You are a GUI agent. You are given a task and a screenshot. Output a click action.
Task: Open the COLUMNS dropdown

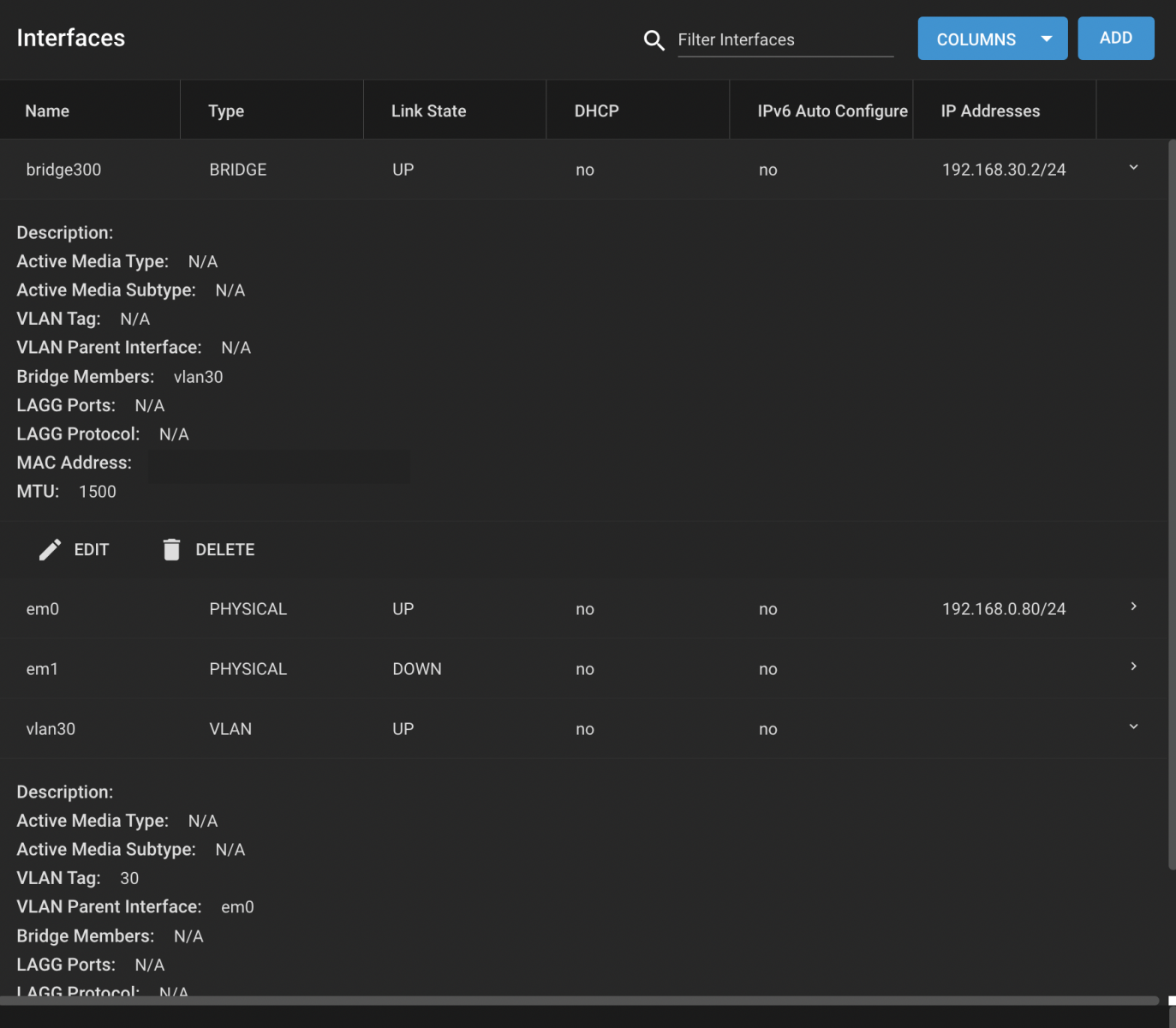tap(993, 39)
